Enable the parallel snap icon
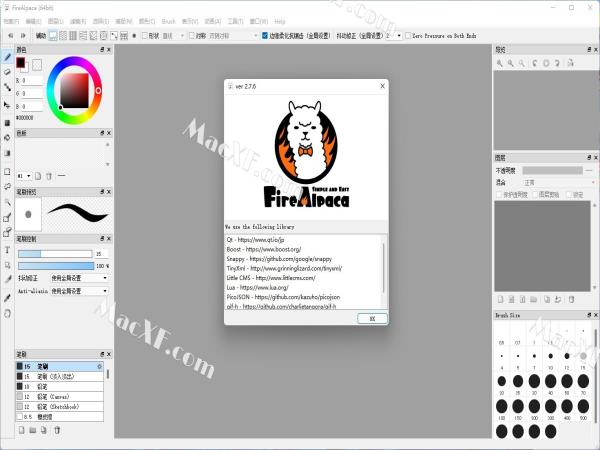 [x=63, y=36]
